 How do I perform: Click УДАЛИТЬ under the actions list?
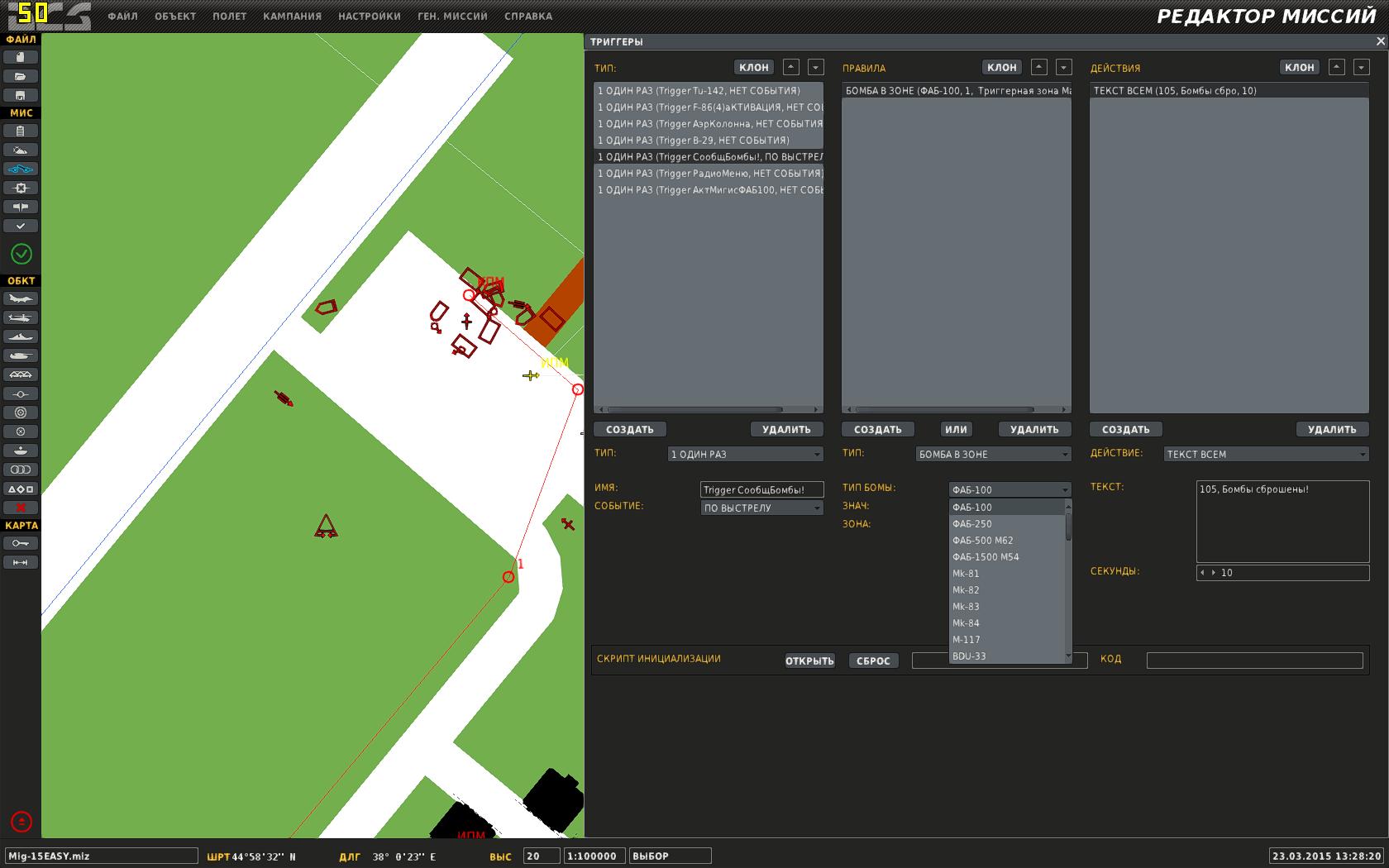(x=1332, y=429)
